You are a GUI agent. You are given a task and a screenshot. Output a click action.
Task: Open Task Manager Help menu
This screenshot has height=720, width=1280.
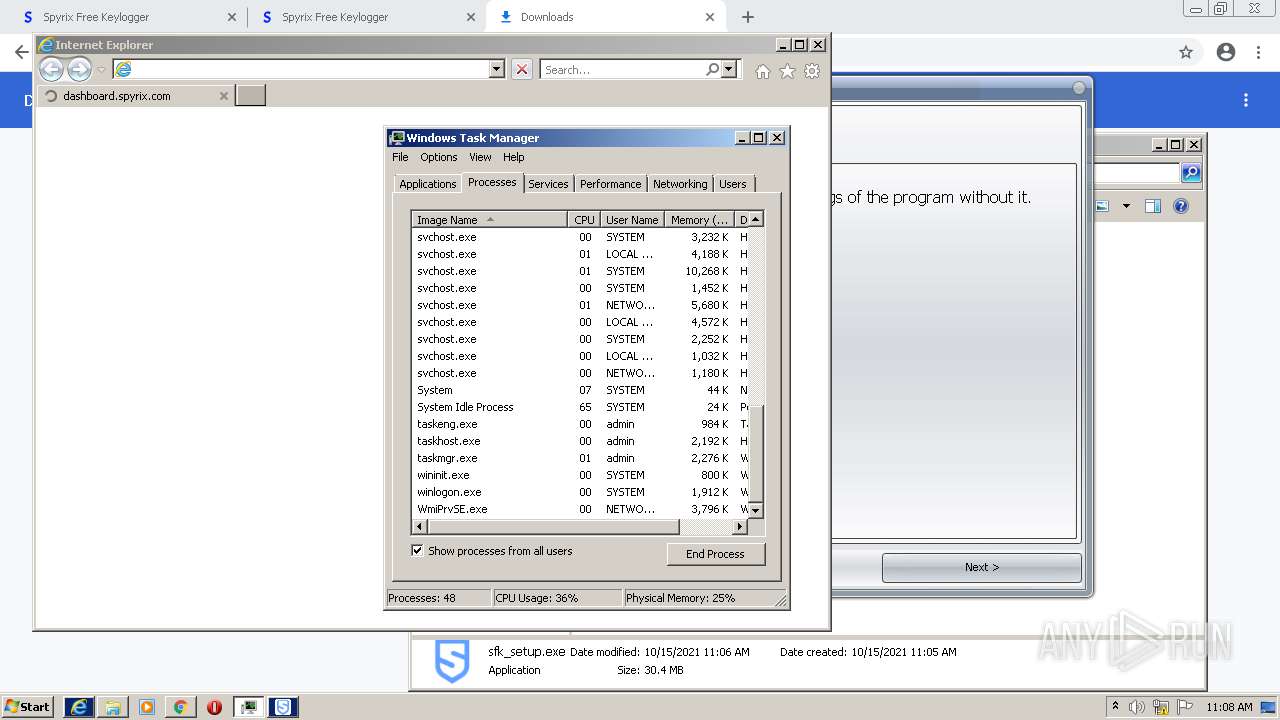(x=513, y=157)
